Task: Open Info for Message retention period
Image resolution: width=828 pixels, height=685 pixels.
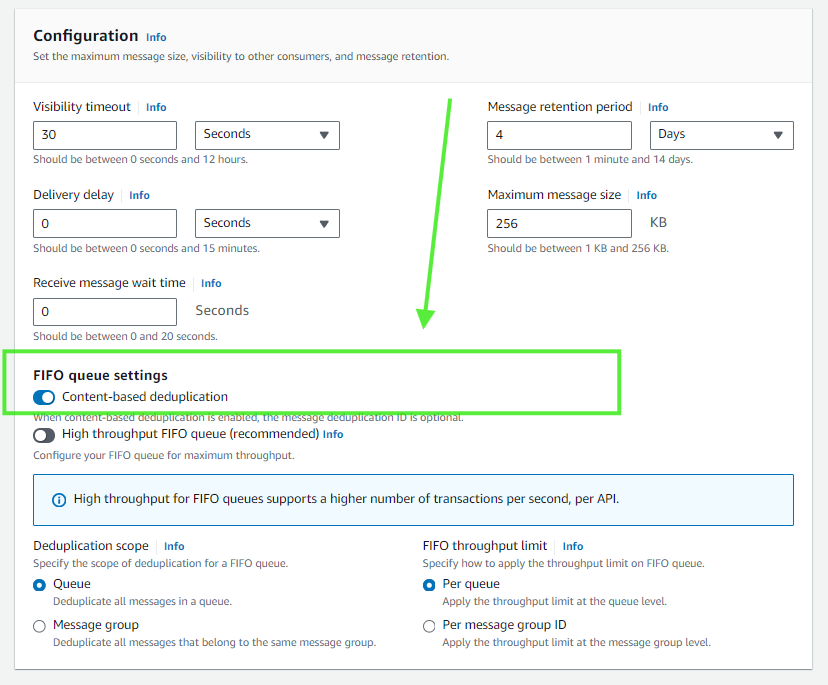Action: click(x=658, y=107)
